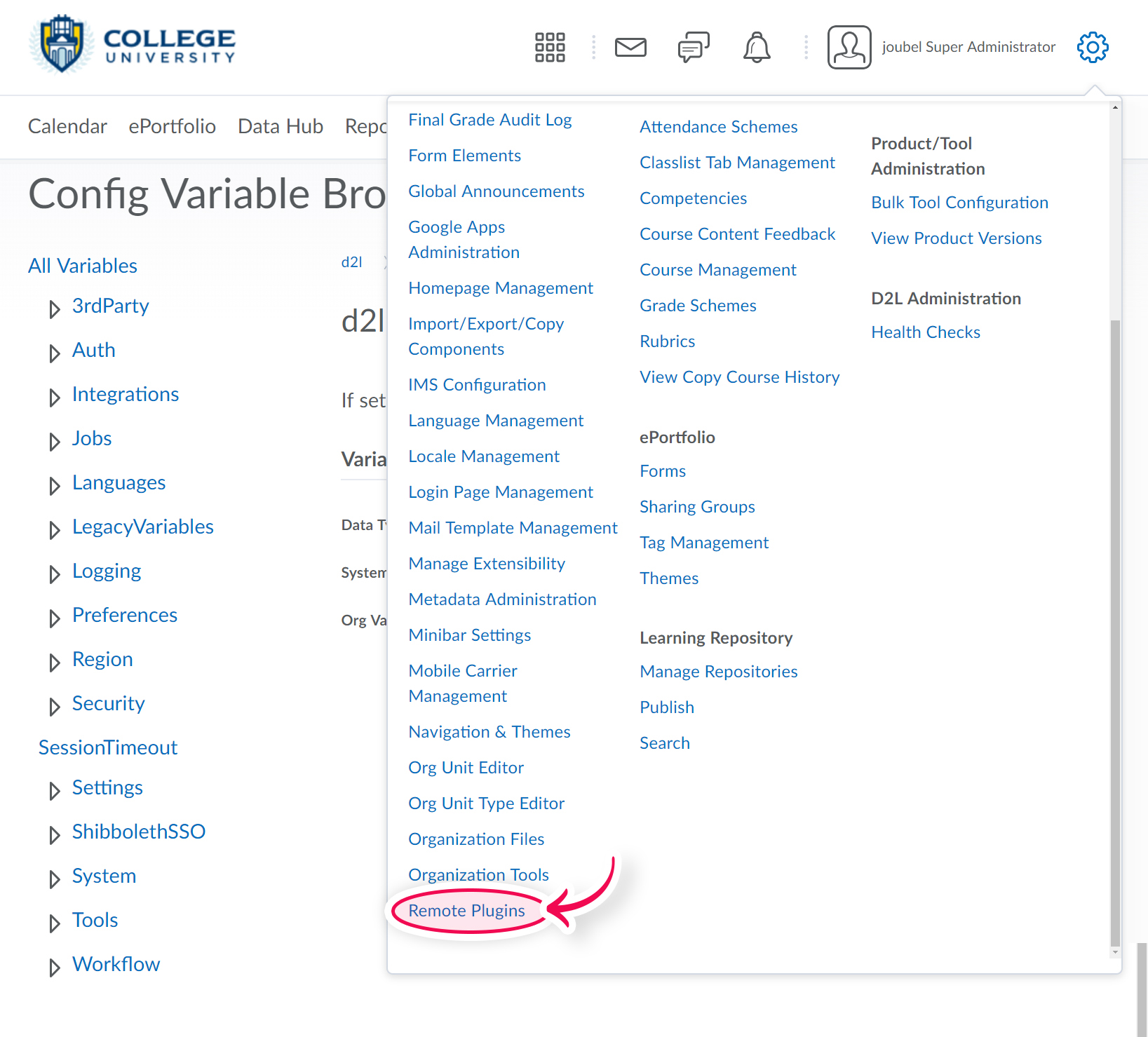Screen dimensions: 1148x1037
Task: Open Manage Extensibility link
Action: pos(487,564)
